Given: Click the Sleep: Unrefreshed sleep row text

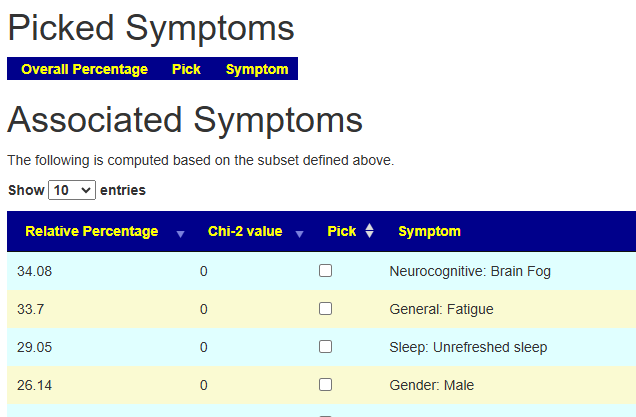Looking at the screenshot, I should coord(468,347).
